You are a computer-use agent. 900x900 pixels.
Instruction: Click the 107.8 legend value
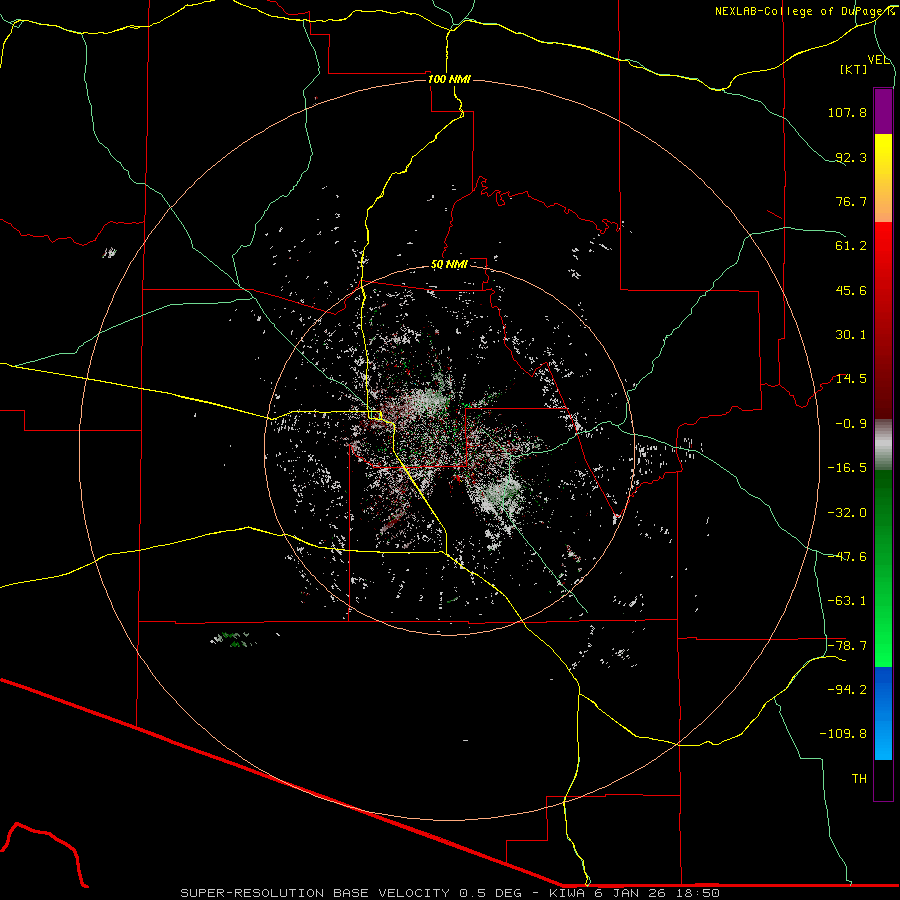point(847,112)
